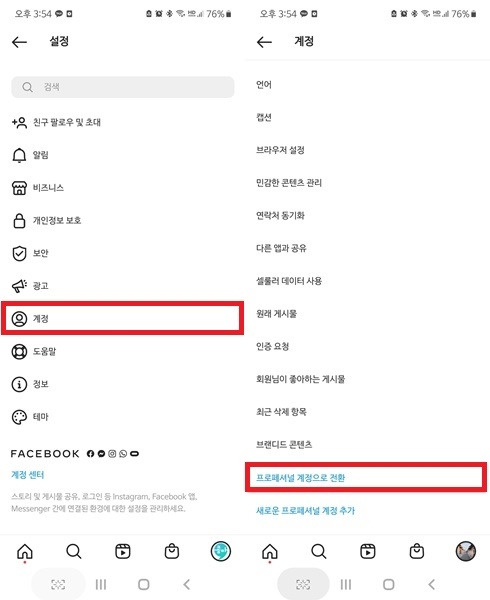Screen dimensions: 490x600
Task: Tap search magnifier in right bottom bar
Action: 319,551
